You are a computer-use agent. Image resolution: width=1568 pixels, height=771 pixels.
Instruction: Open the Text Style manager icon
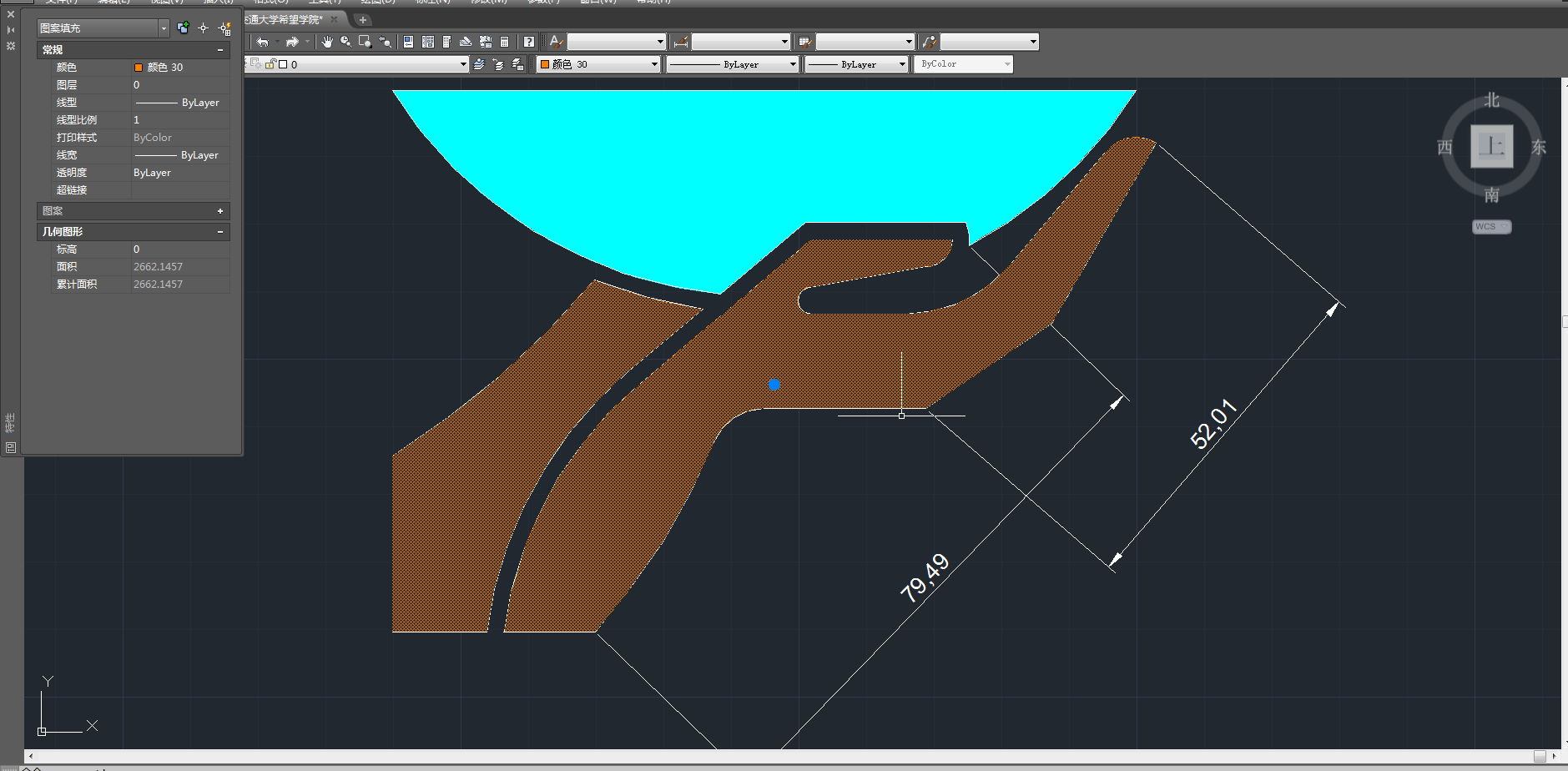556,42
